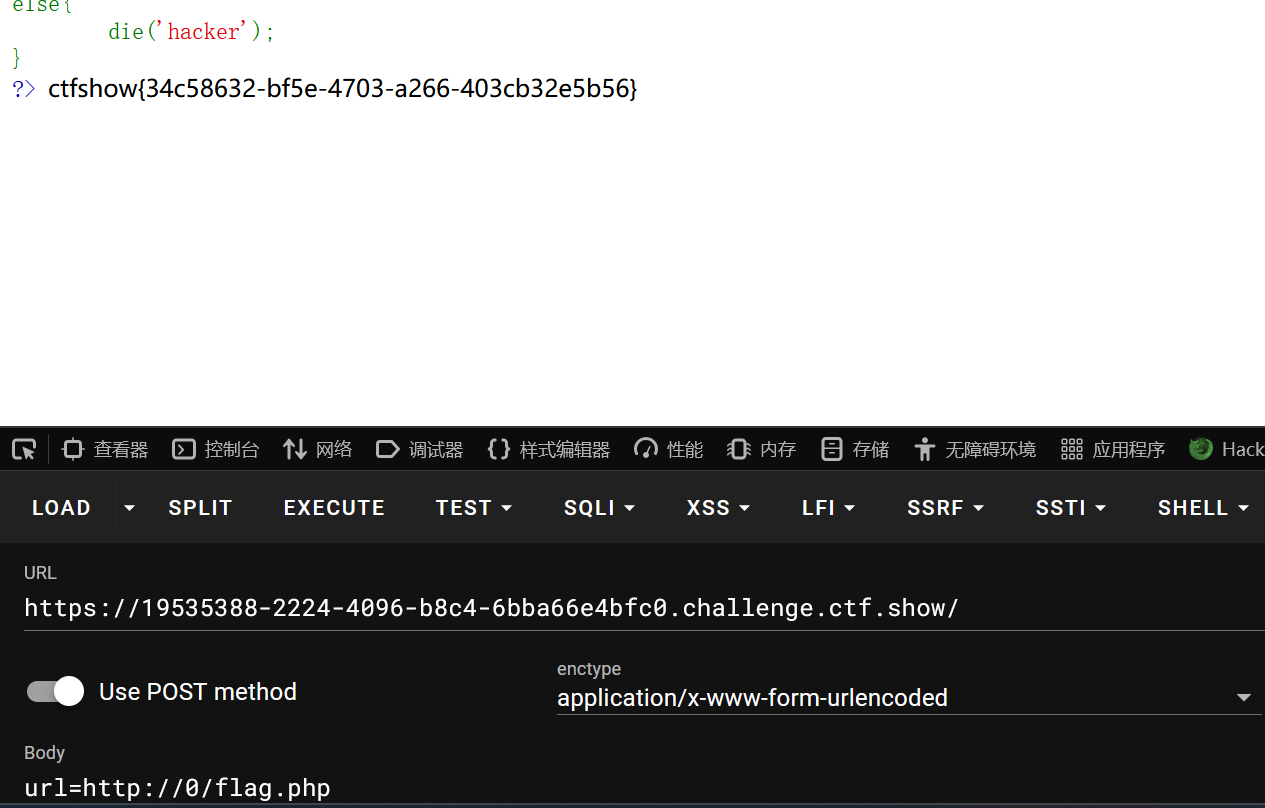Switch to the Network (网络) panel

tap(318, 450)
